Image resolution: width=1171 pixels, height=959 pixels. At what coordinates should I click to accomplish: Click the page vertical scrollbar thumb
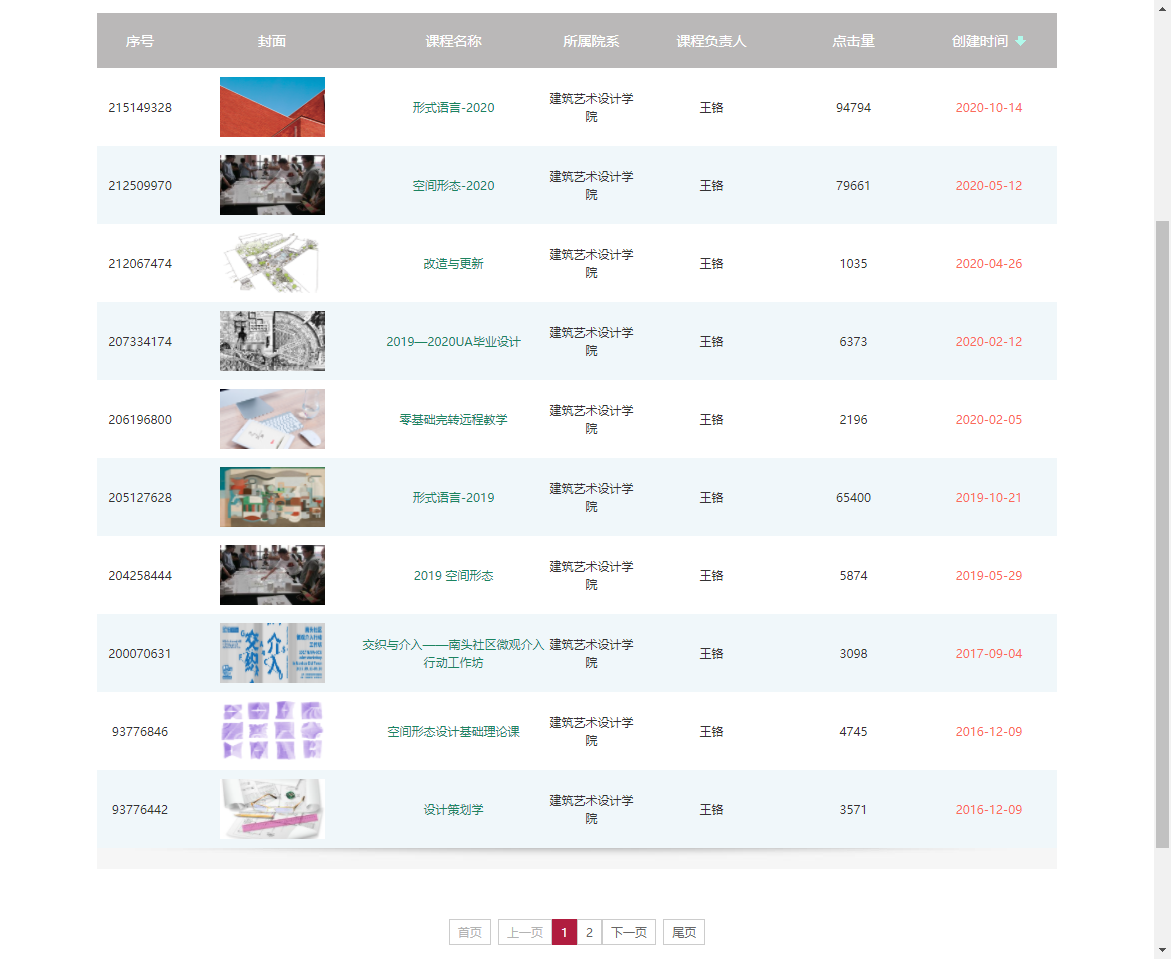(1162, 534)
